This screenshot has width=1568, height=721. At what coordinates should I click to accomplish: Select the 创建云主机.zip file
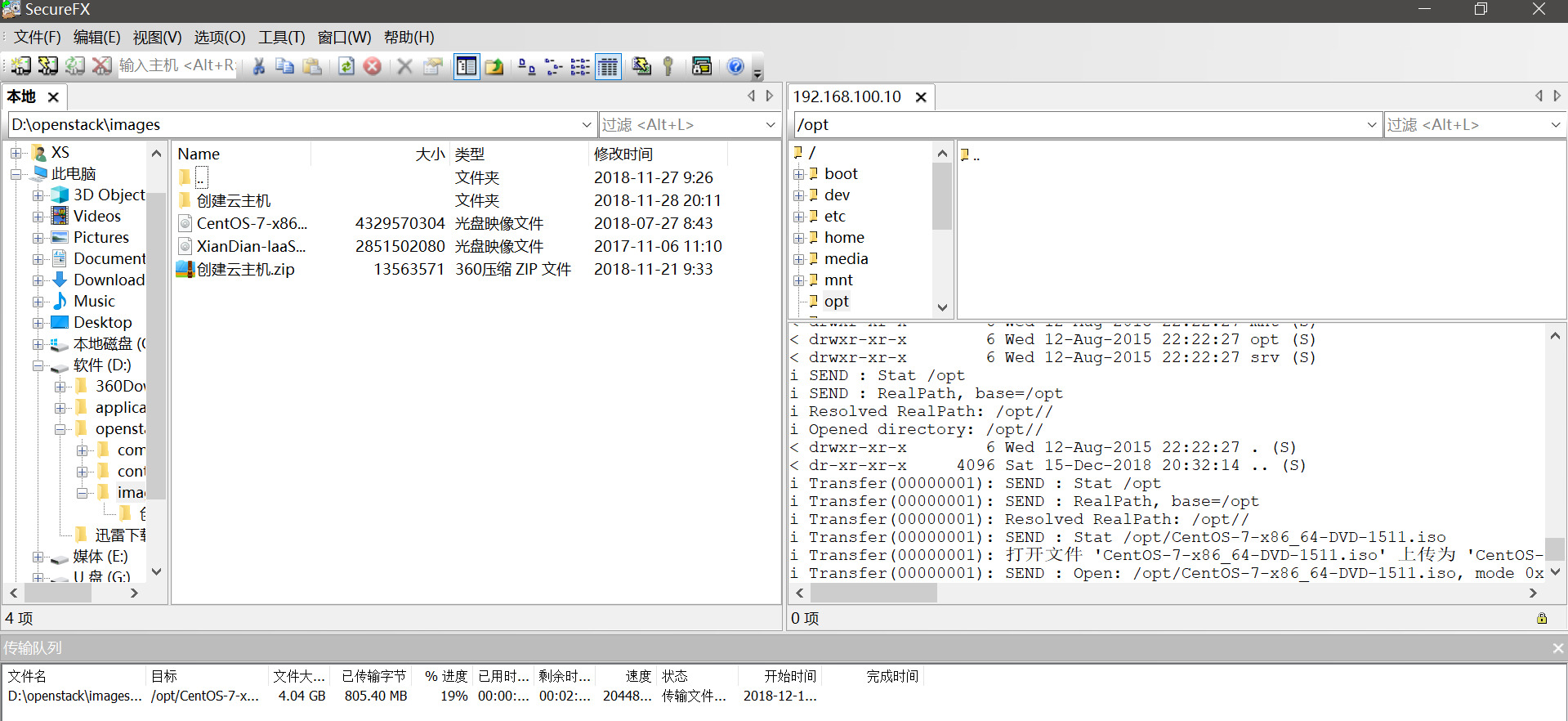245,269
